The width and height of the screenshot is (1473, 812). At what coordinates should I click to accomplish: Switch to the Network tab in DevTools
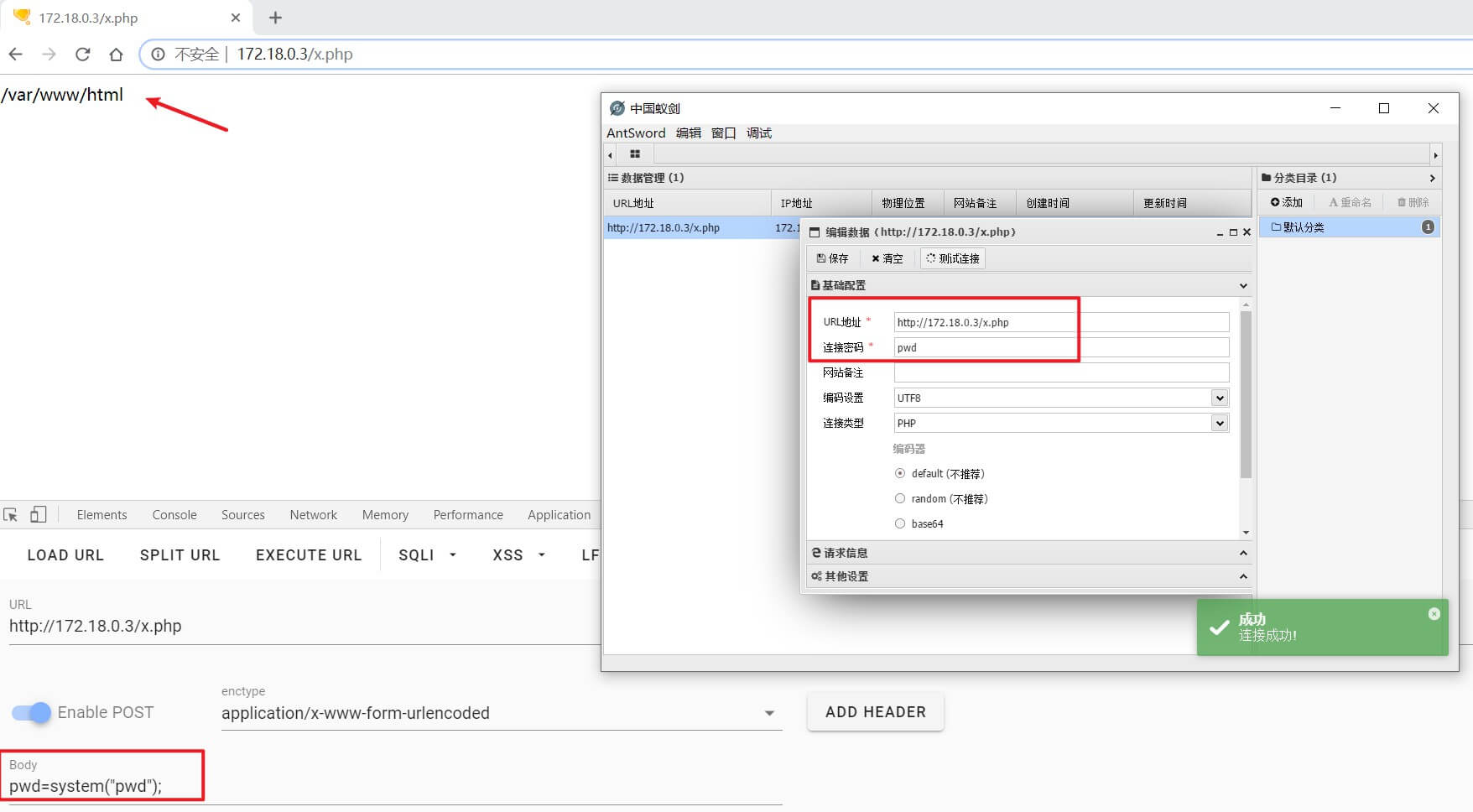[x=314, y=515]
